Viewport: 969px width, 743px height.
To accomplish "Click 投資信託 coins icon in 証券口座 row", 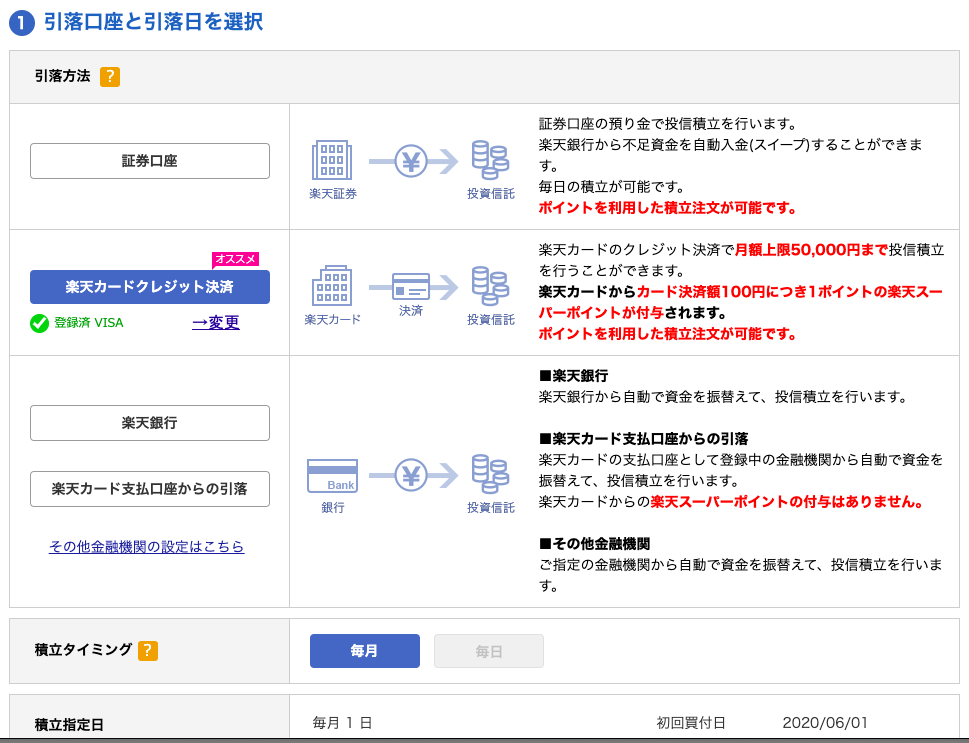I will click(490, 160).
